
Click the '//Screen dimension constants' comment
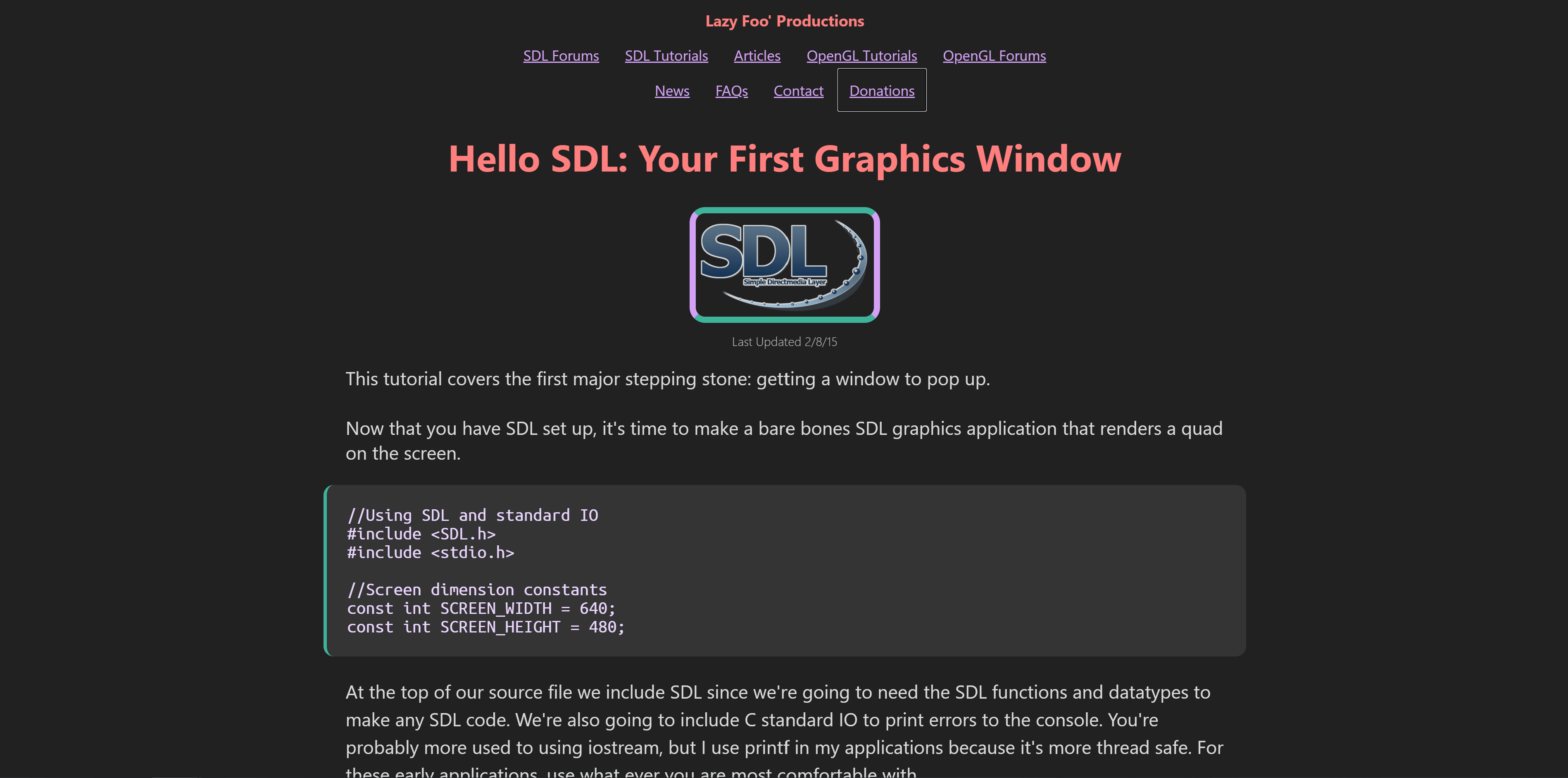(x=477, y=590)
